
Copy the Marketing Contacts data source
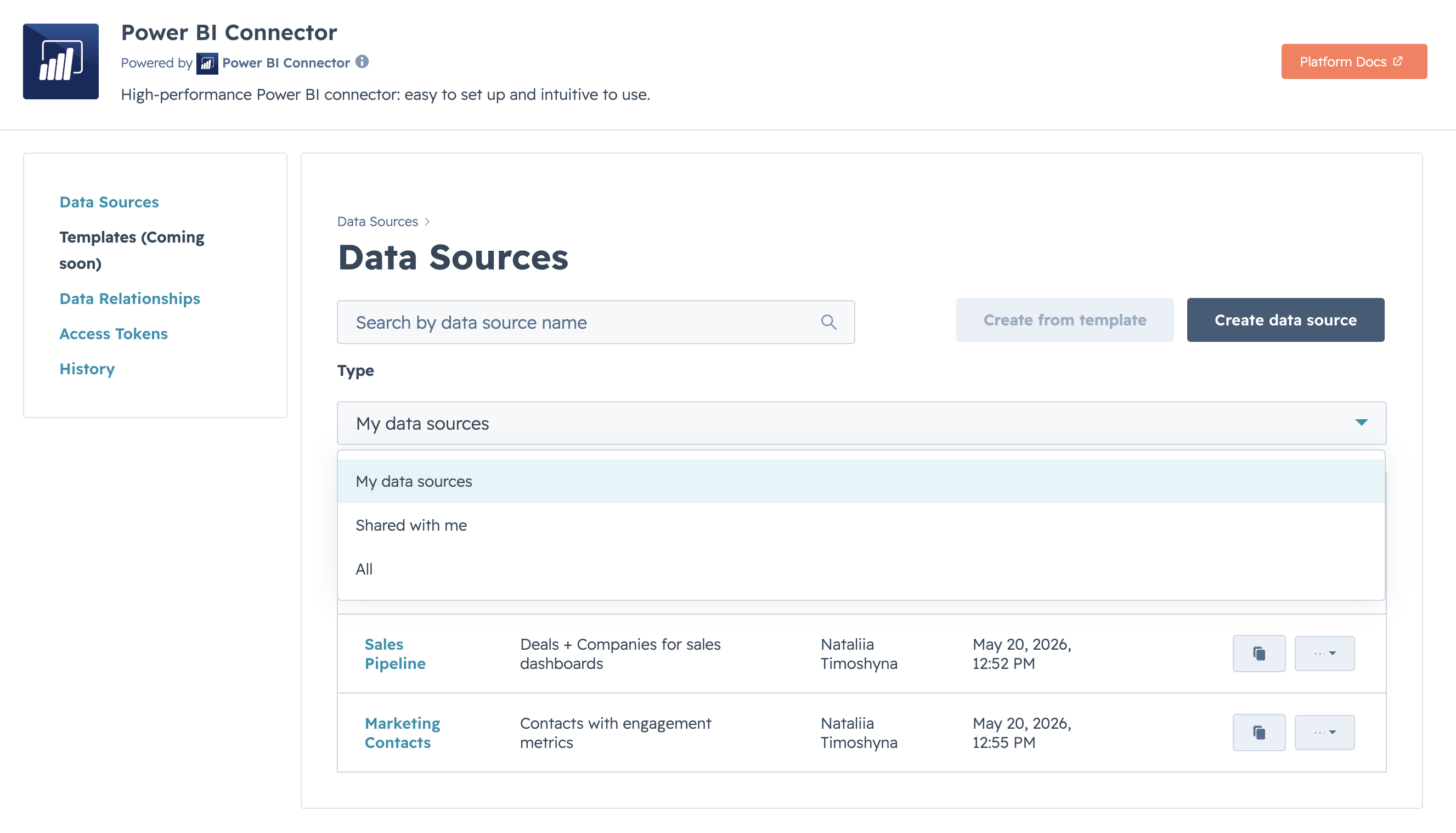click(x=1259, y=733)
